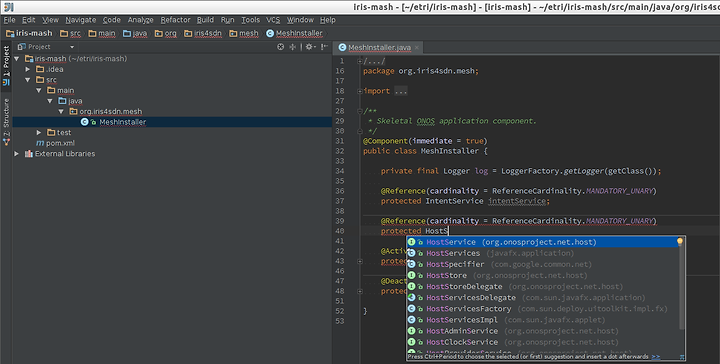Hide the Project tool window
The height and width of the screenshot is (364, 720).
324,47
